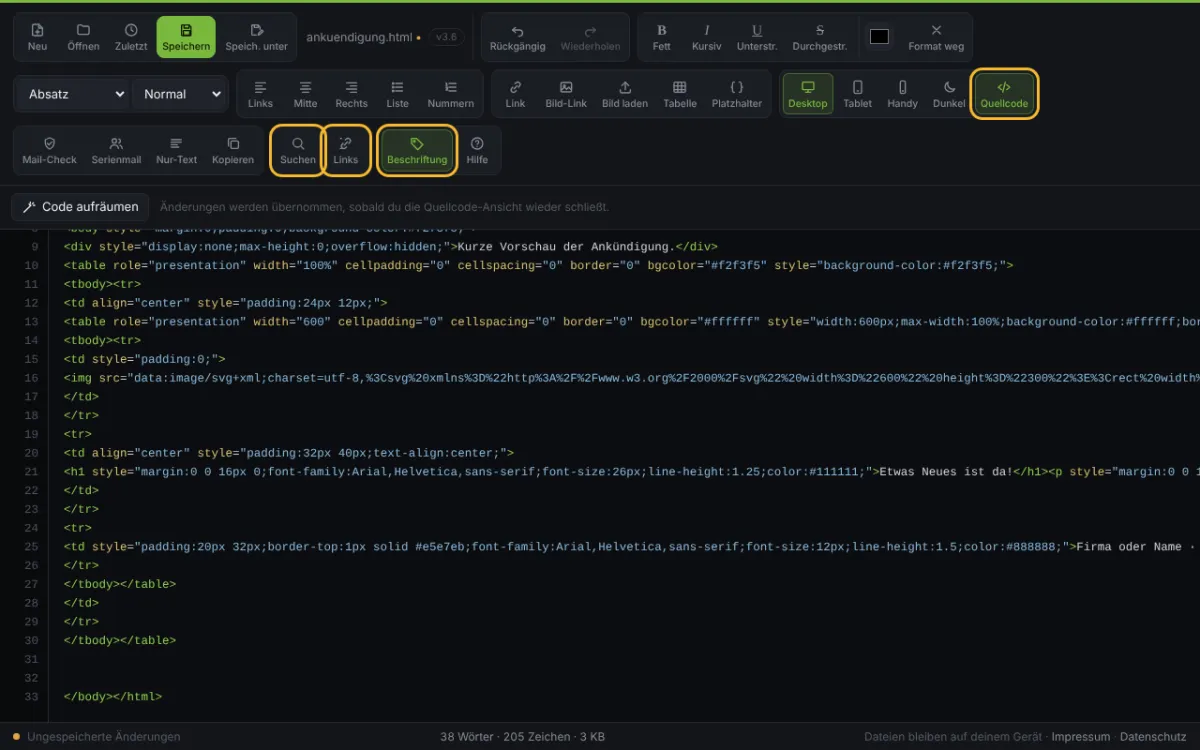Clear formatting with Format weg
Image resolution: width=1200 pixels, height=750 pixels.
click(x=936, y=37)
